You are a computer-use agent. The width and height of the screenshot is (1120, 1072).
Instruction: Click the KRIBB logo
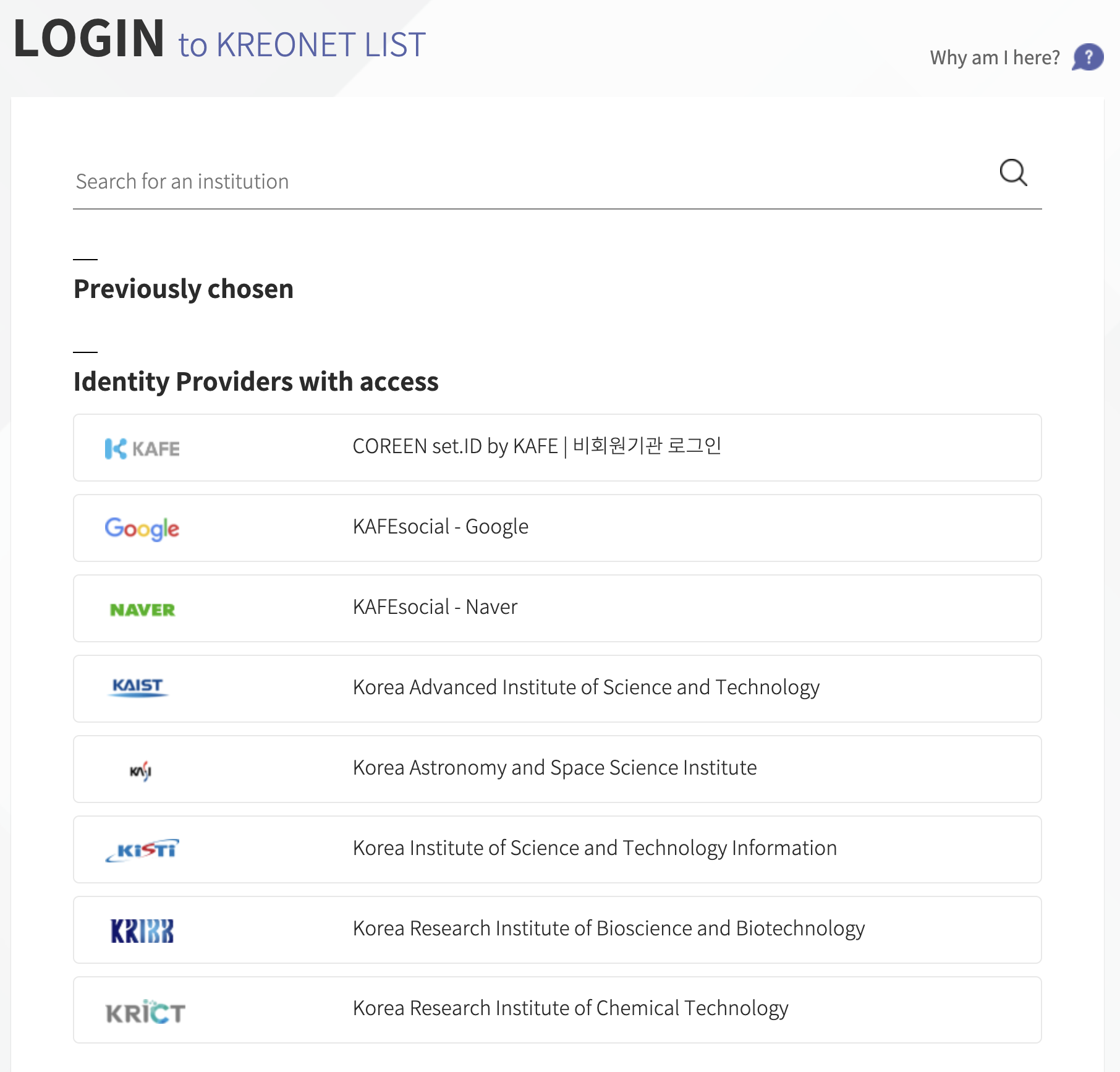click(x=142, y=930)
